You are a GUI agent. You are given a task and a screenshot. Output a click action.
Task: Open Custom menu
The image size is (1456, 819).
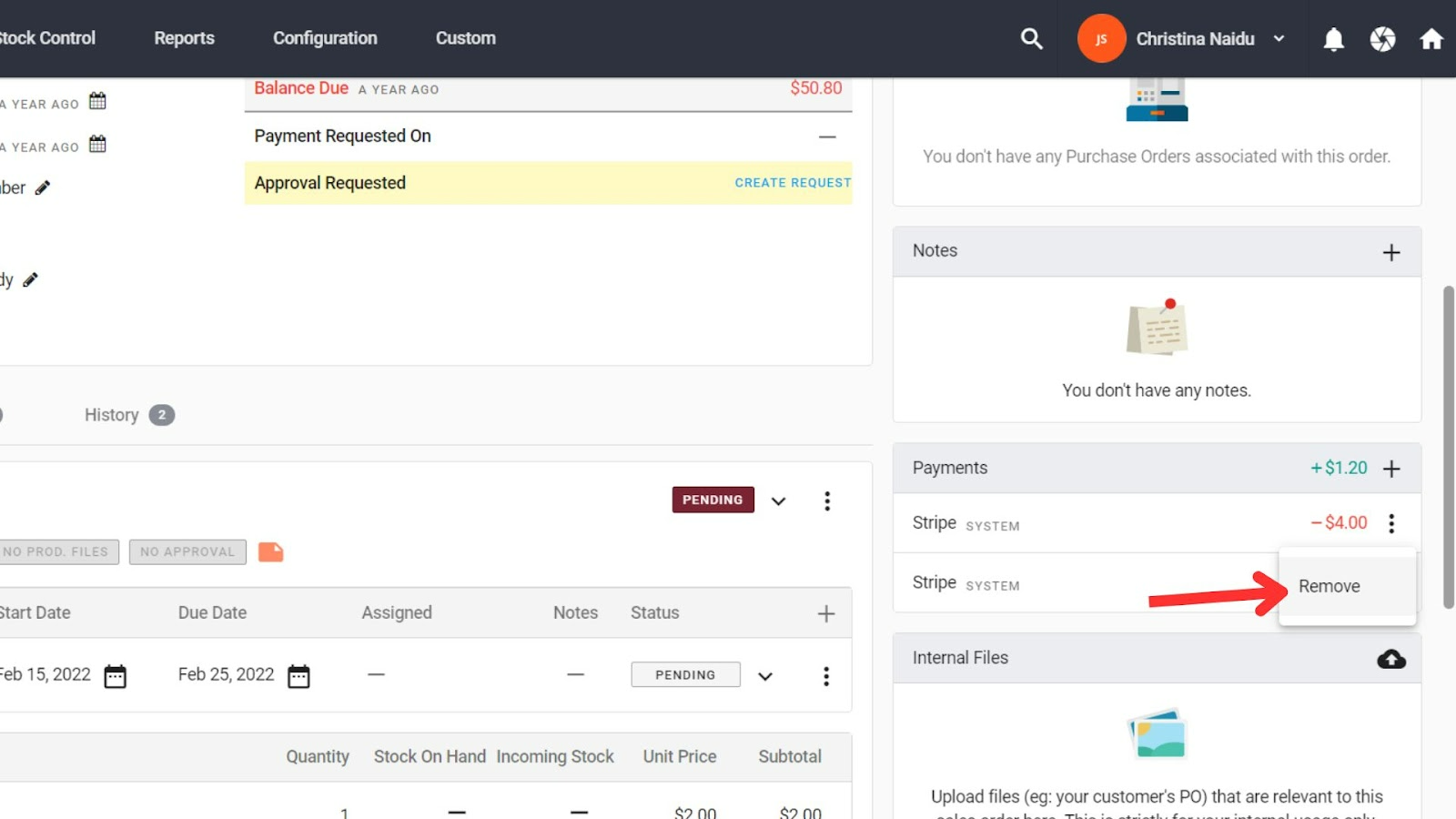(465, 38)
